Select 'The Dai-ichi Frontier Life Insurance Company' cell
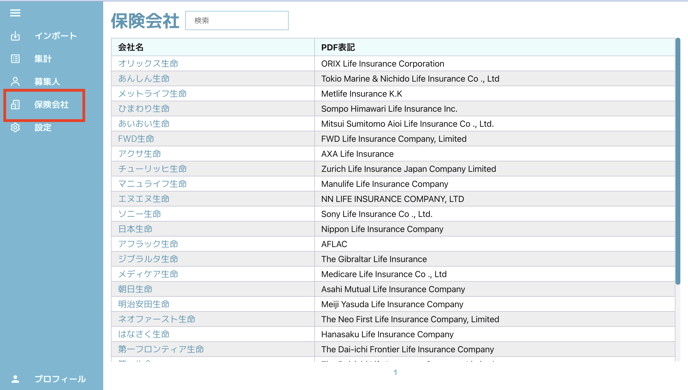 [x=494, y=349]
